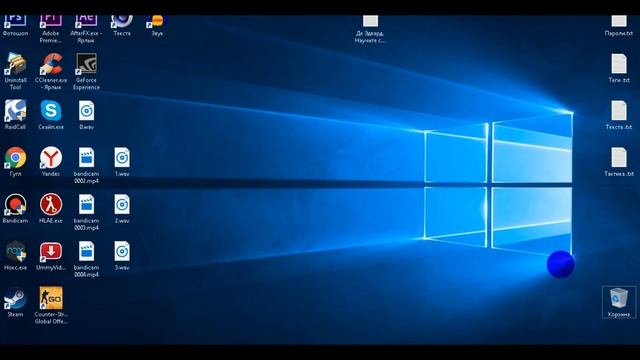Select the Google Chrome (Гугл) shortcut
This screenshot has width=640, height=360.
coord(16,161)
